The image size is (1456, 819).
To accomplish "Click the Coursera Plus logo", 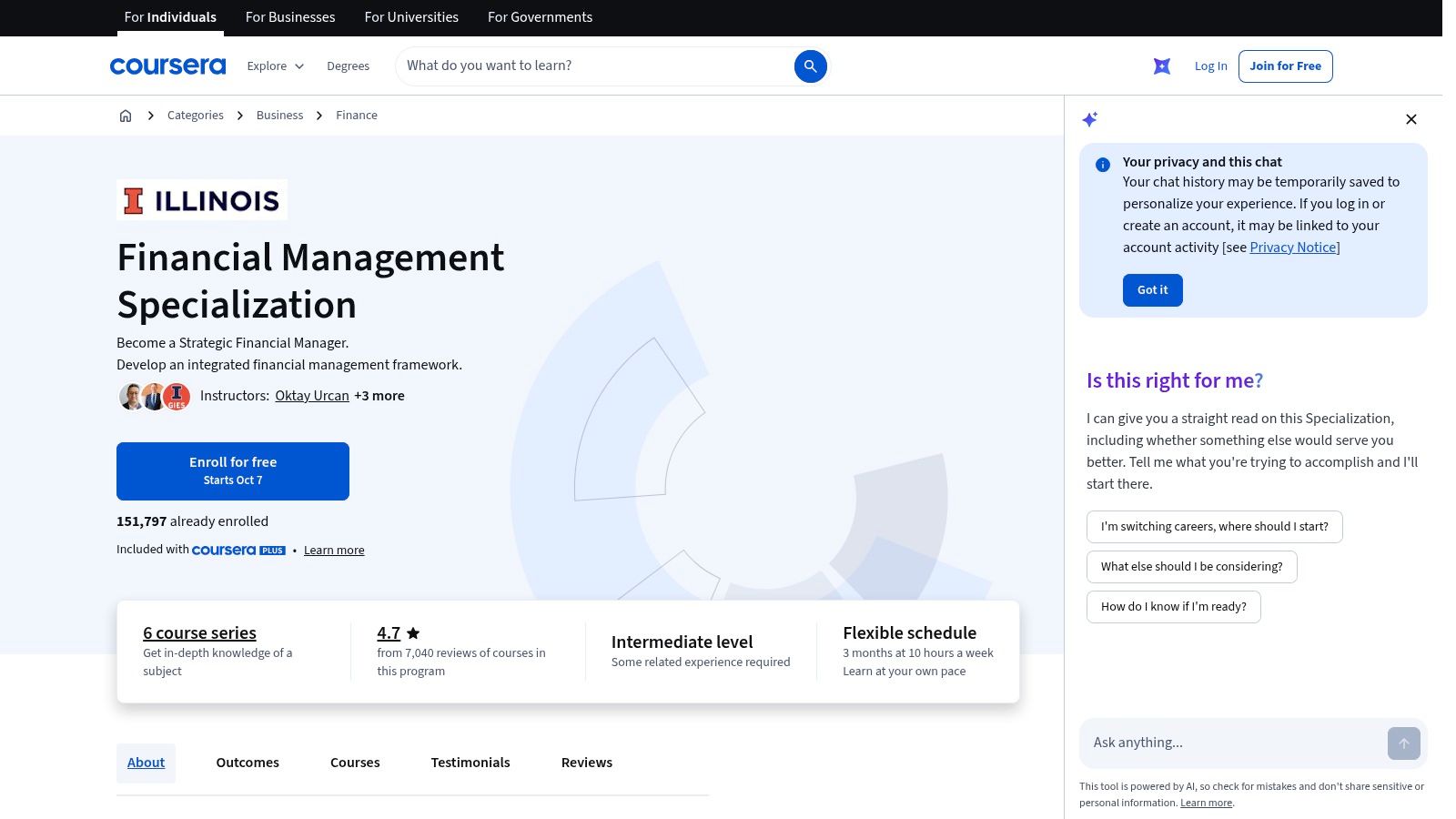I will 238,551.
